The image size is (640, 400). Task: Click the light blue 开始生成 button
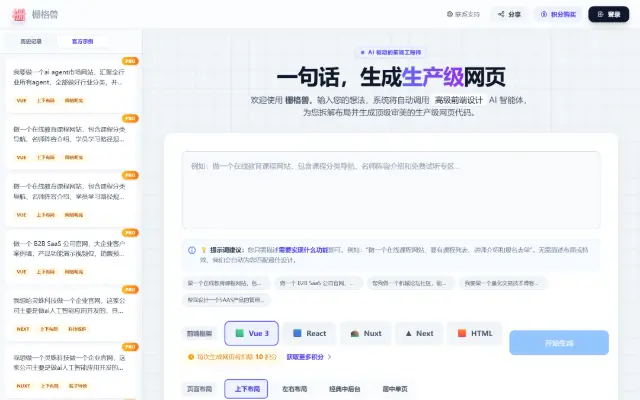[x=559, y=343]
